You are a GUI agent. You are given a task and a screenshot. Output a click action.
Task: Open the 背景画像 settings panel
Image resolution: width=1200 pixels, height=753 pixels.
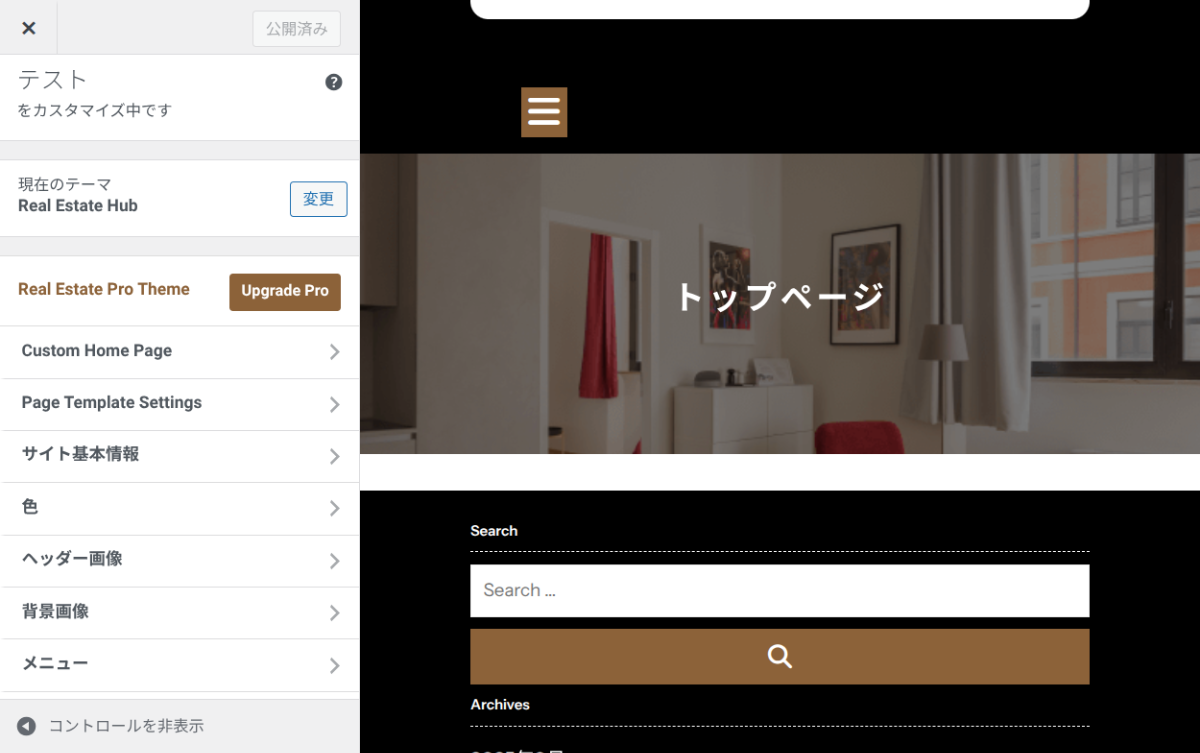[180, 612]
